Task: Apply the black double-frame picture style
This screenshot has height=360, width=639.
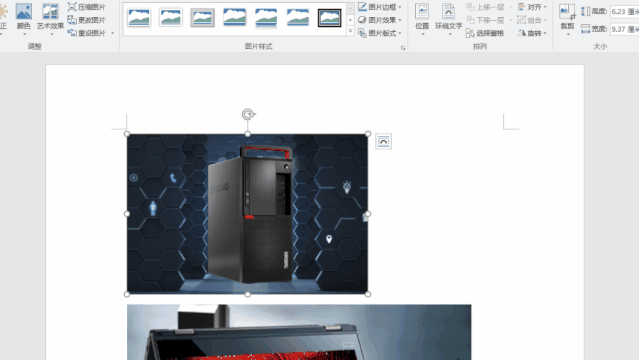Action: (x=329, y=18)
